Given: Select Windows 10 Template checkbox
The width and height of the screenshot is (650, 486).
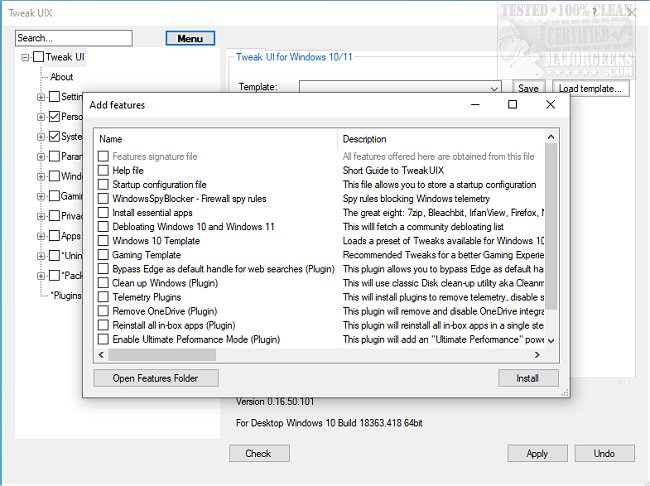Looking at the screenshot, I should (x=103, y=241).
